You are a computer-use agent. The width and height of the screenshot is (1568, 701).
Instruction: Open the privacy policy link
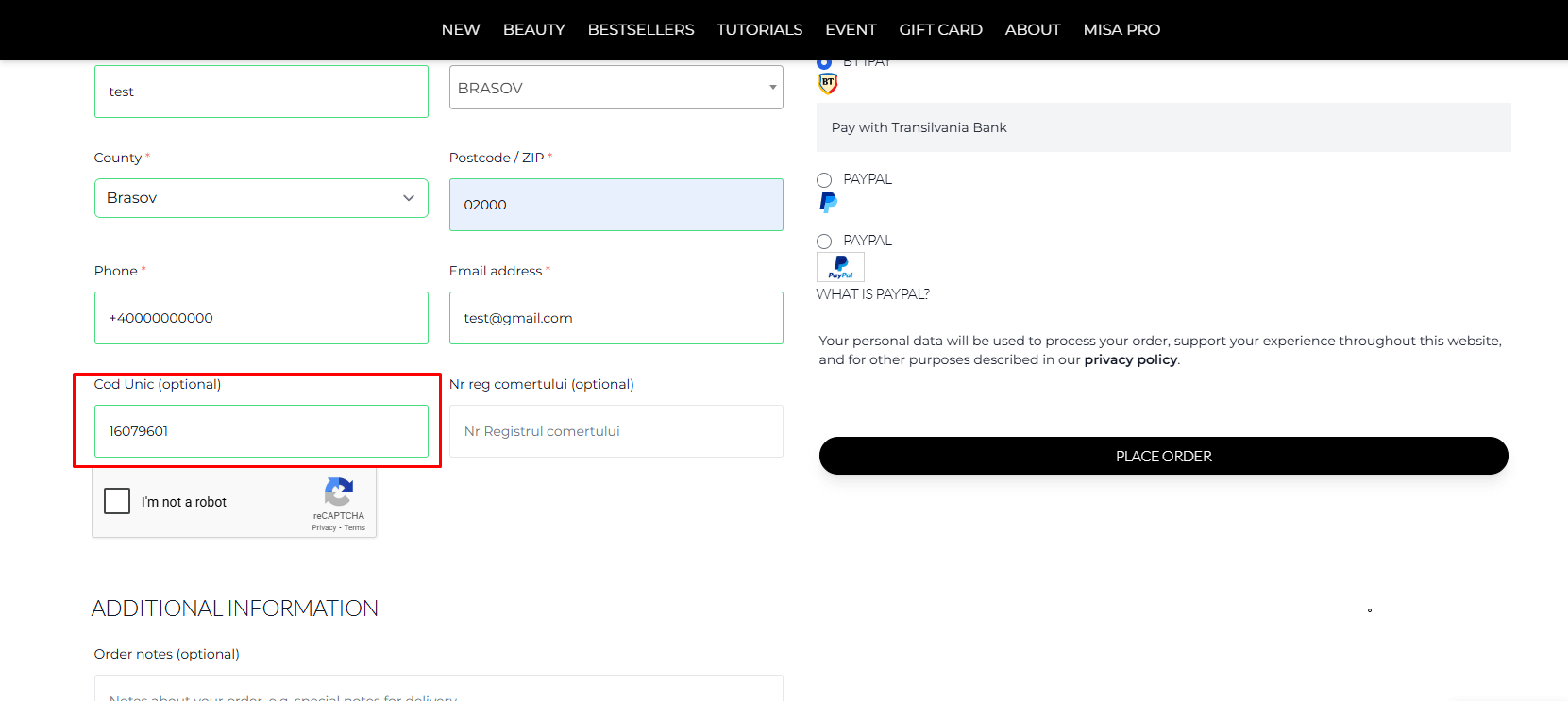[1130, 359]
